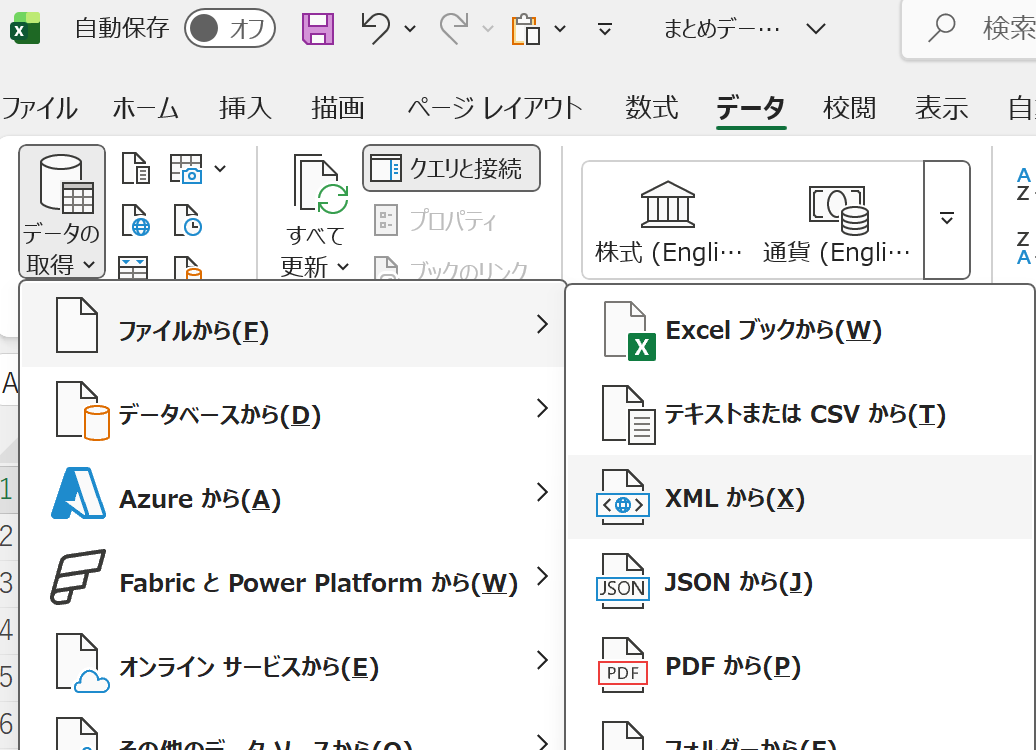Click the Recent Sources clock icon
Viewport: 1036px width, 750px height.
pos(187,220)
